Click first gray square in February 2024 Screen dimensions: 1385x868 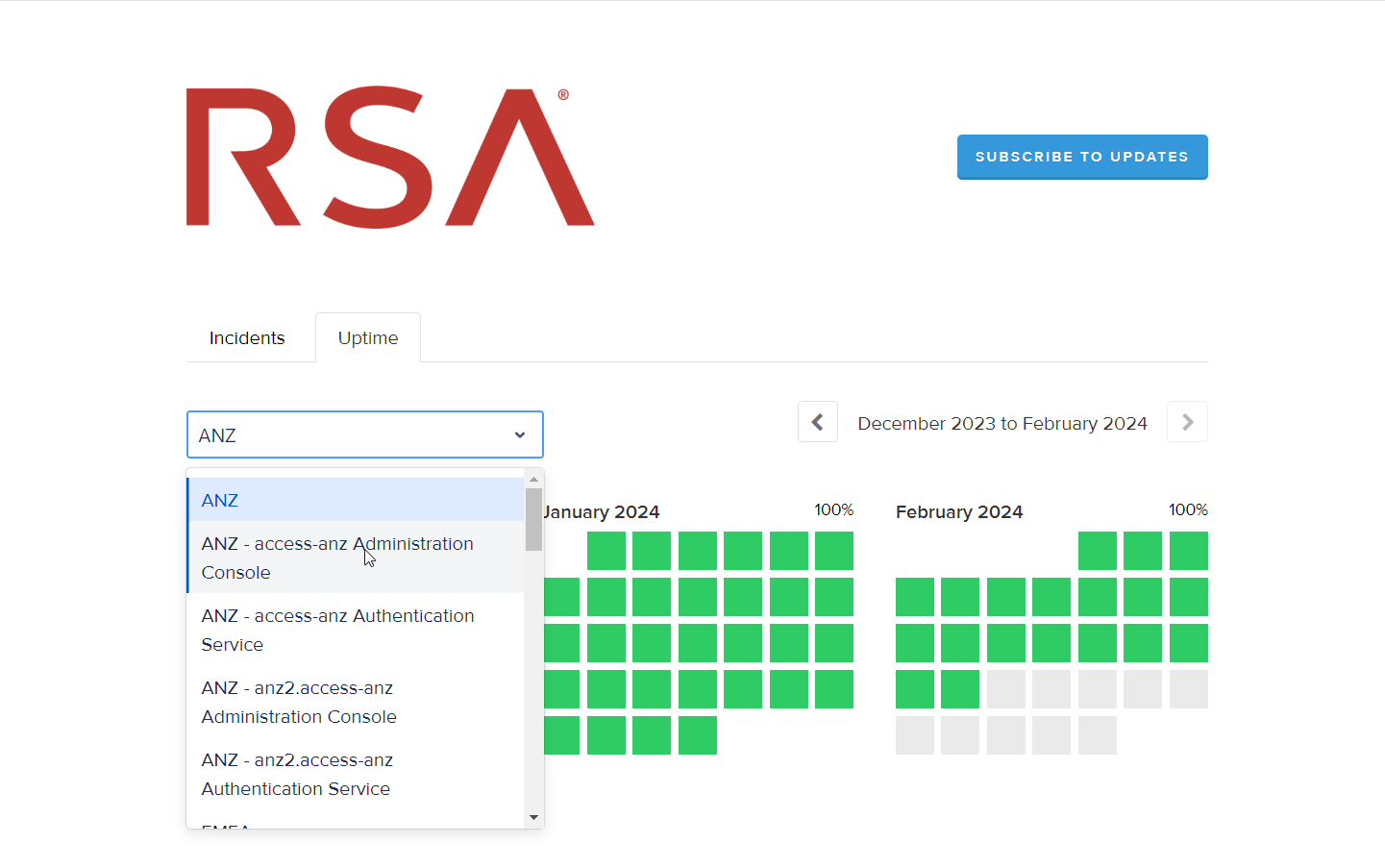pos(1005,689)
